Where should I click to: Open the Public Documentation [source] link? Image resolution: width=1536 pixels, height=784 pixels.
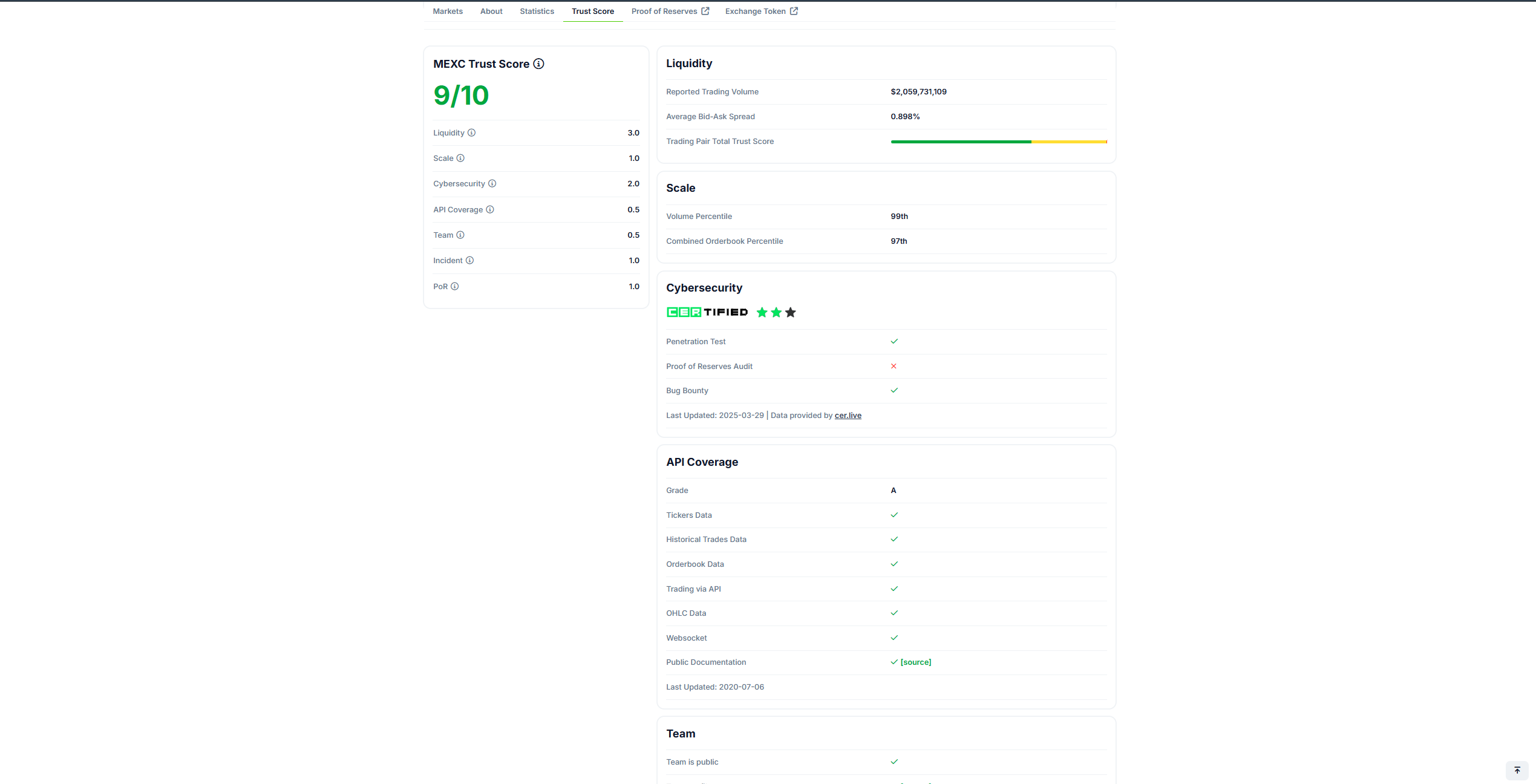click(x=916, y=662)
